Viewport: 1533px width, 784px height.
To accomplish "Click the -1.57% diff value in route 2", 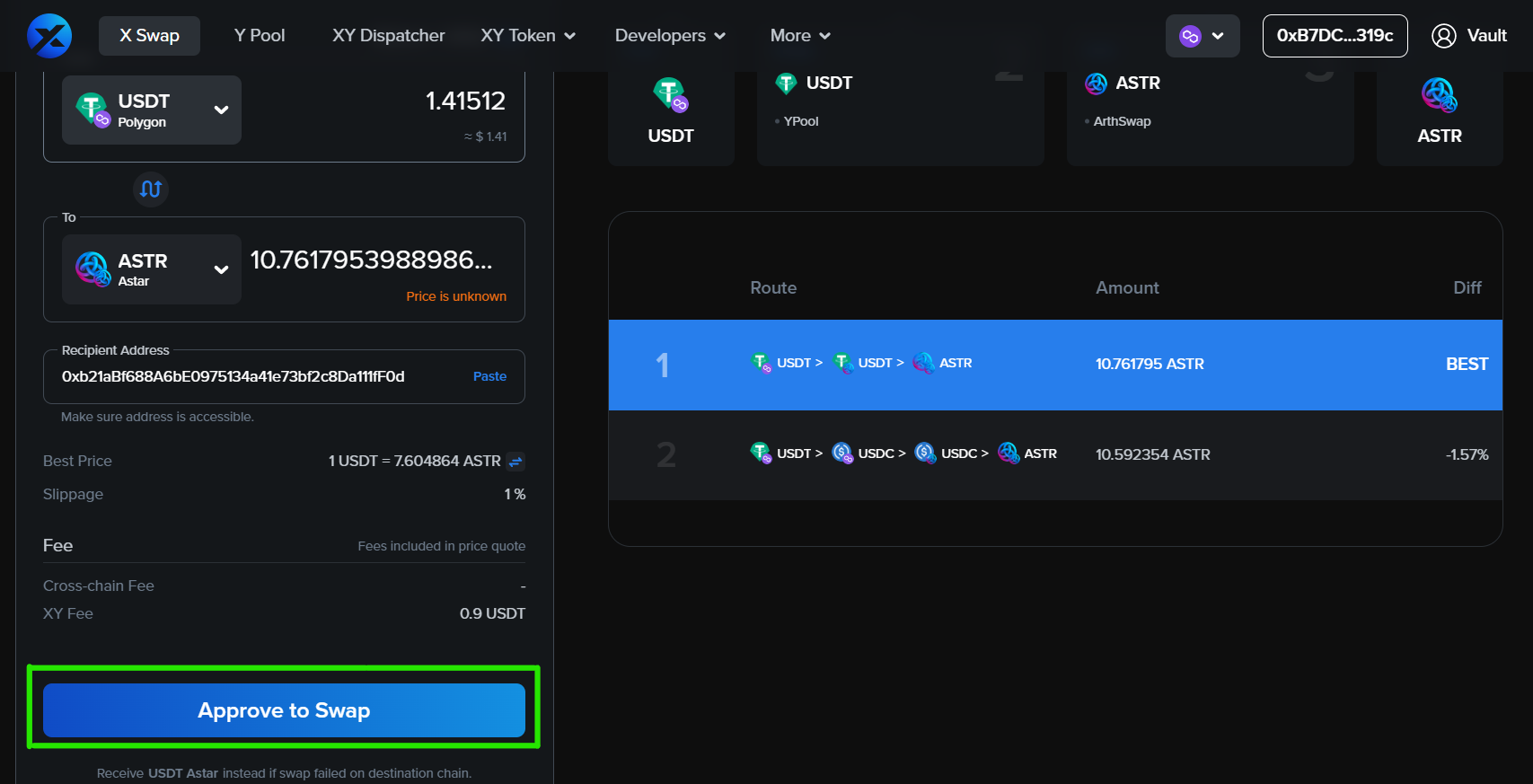I will coord(1467,454).
